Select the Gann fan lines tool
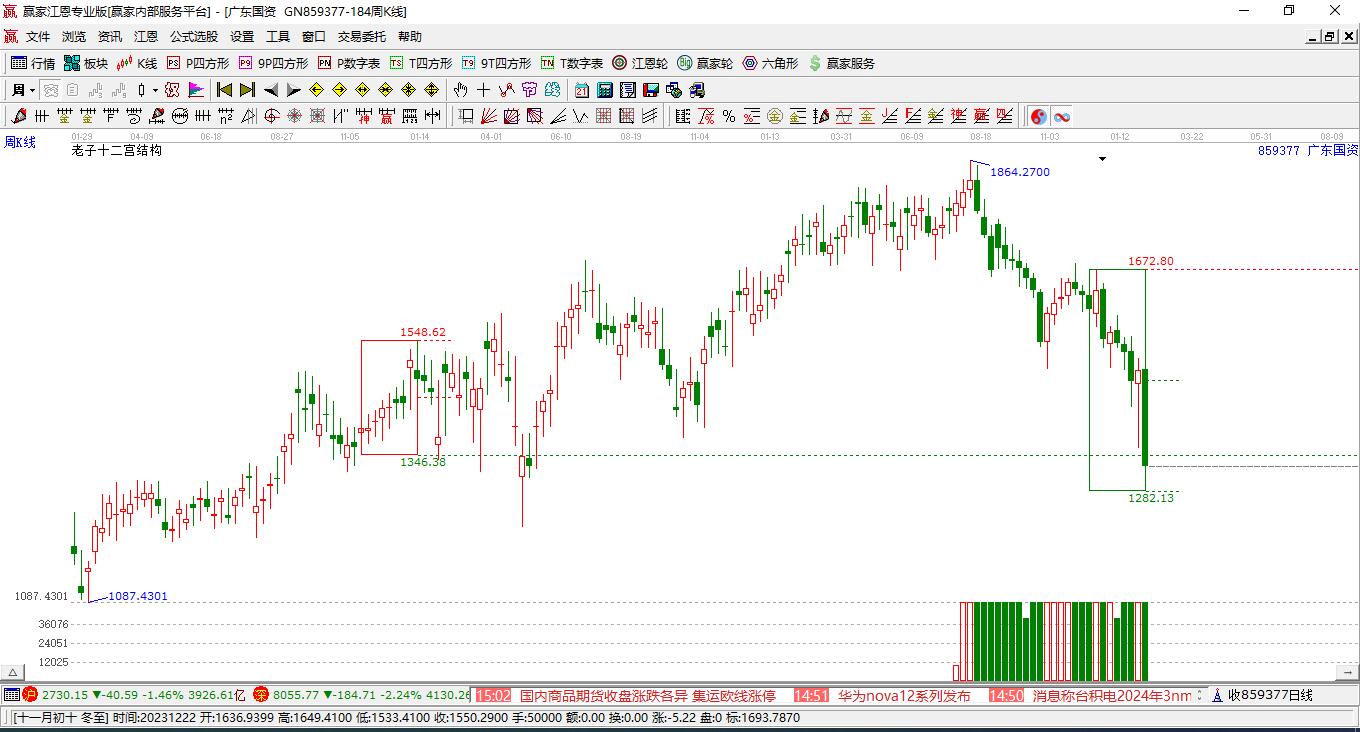The height and width of the screenshot is (732, 1360). [489, 116]
